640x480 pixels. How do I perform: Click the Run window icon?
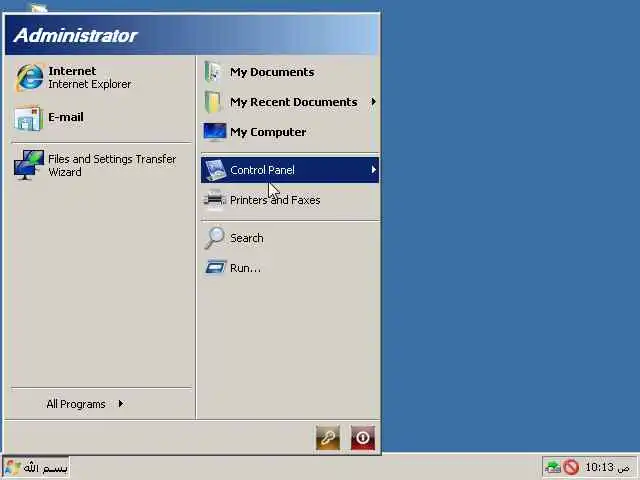pos(215,268)
